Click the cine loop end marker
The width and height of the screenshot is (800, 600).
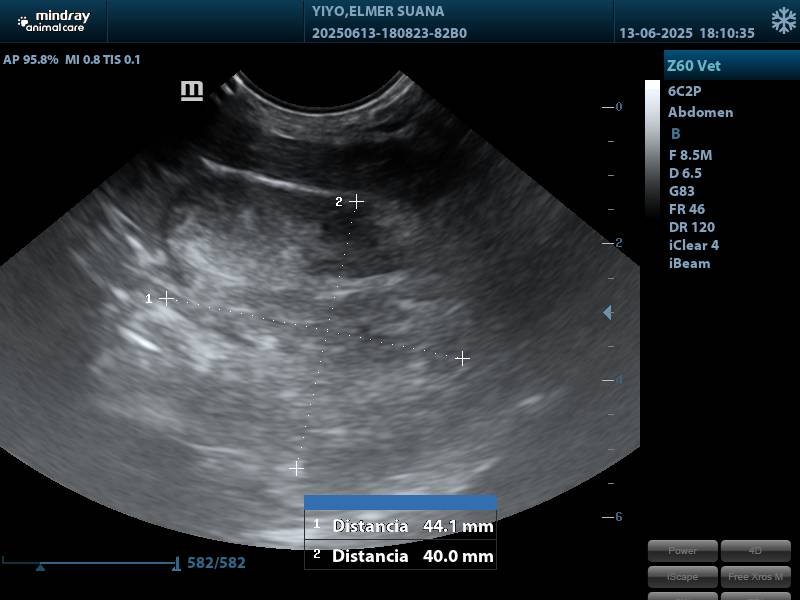177,564
